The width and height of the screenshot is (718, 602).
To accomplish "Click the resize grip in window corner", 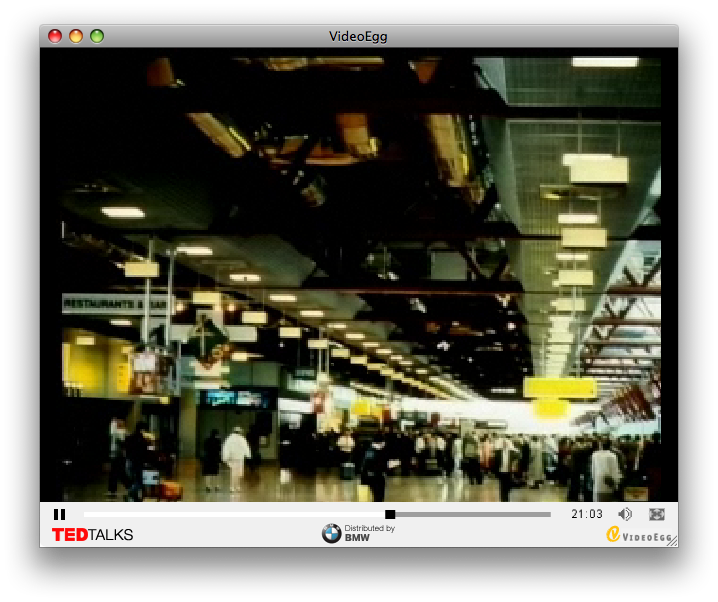I will click(672, 541).
